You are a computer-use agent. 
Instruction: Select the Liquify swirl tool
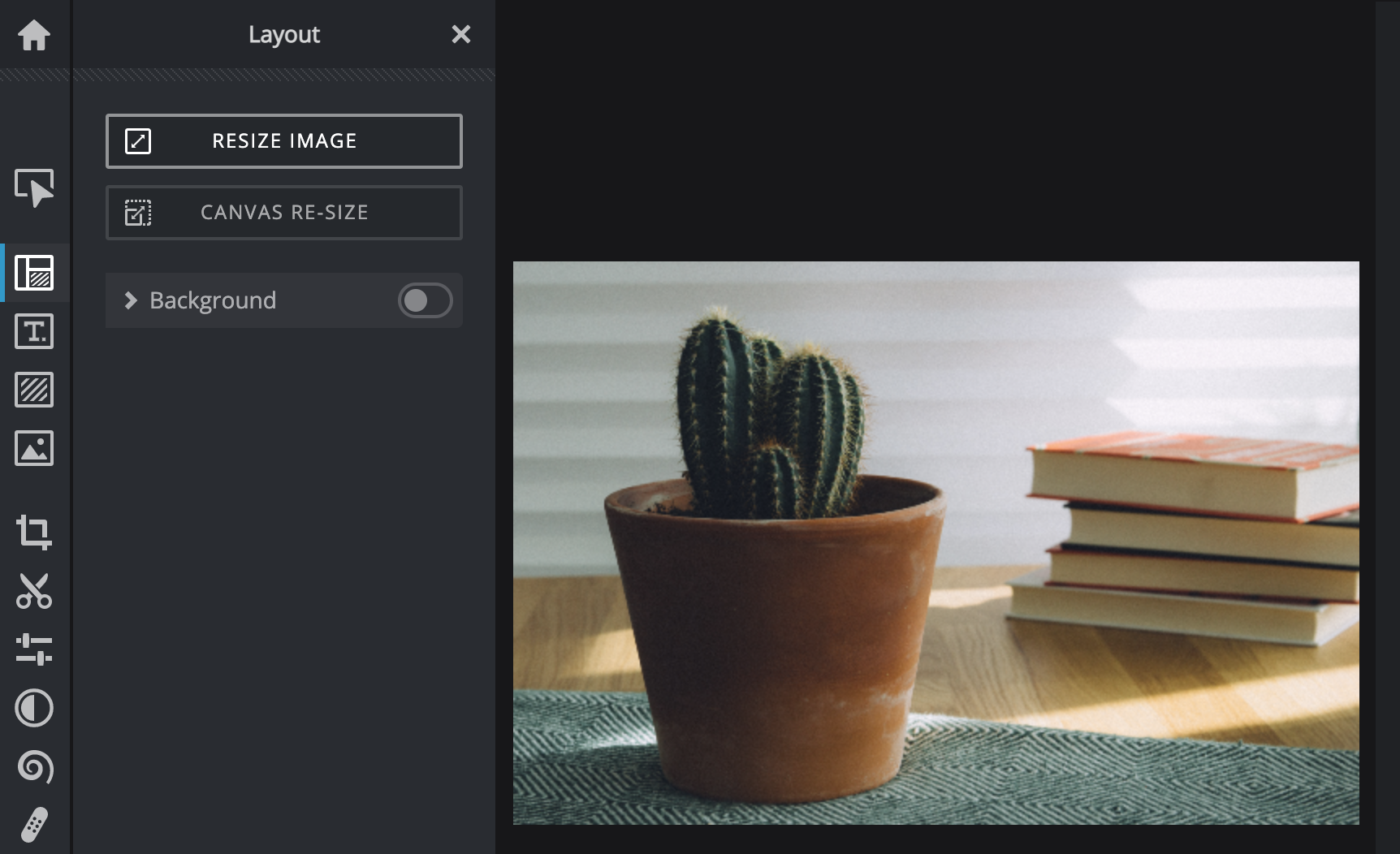coord(34,766)
